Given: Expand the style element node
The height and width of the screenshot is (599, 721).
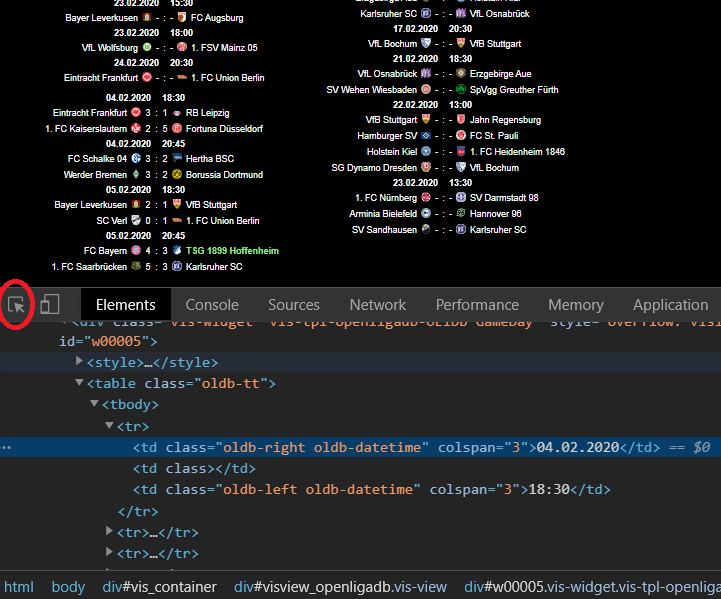Looking at the screenshot, I should [79, 361].
